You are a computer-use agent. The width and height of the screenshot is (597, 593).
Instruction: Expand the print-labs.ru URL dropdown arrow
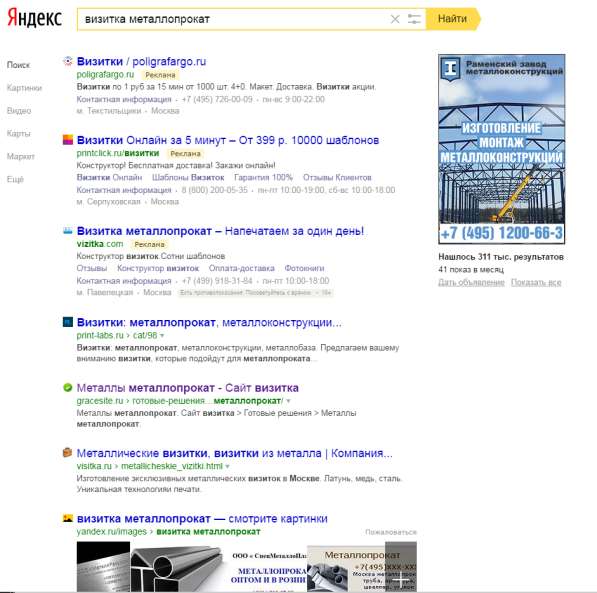(x=162, y=336)
